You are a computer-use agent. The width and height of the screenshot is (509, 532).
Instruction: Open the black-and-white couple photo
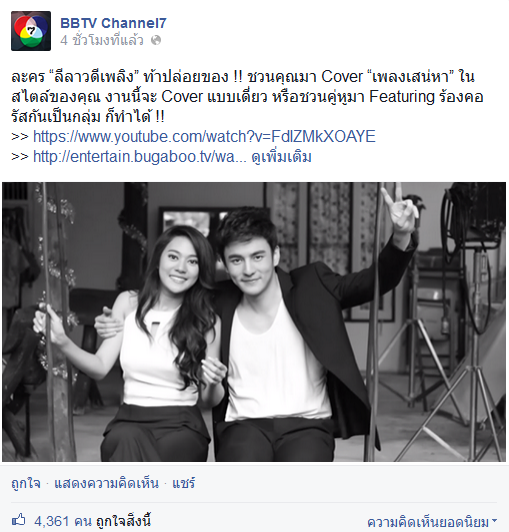click(x=254, y=322)
